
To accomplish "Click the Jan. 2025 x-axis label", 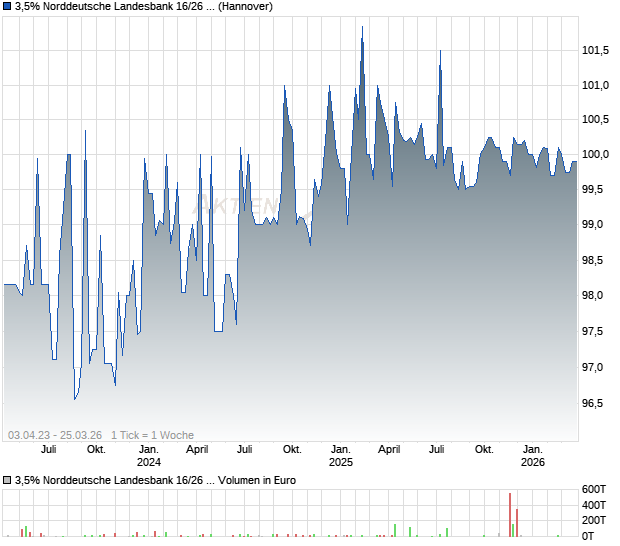I will (341, 455).
